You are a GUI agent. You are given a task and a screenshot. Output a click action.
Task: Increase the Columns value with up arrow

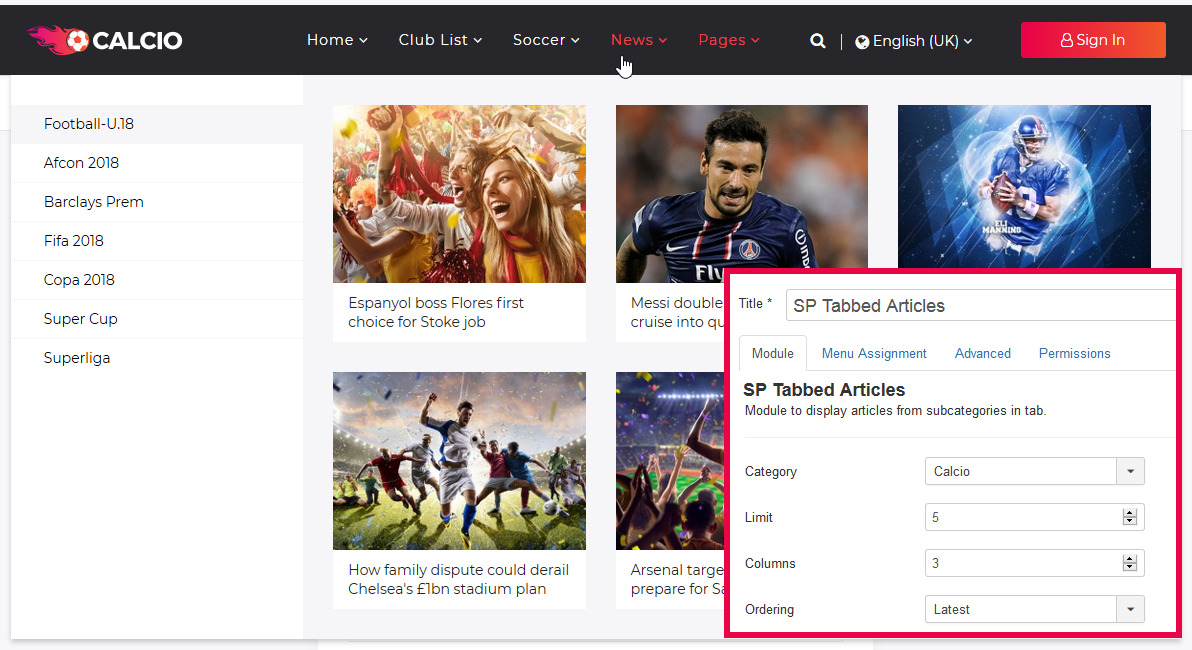(x=1130, y=559)
